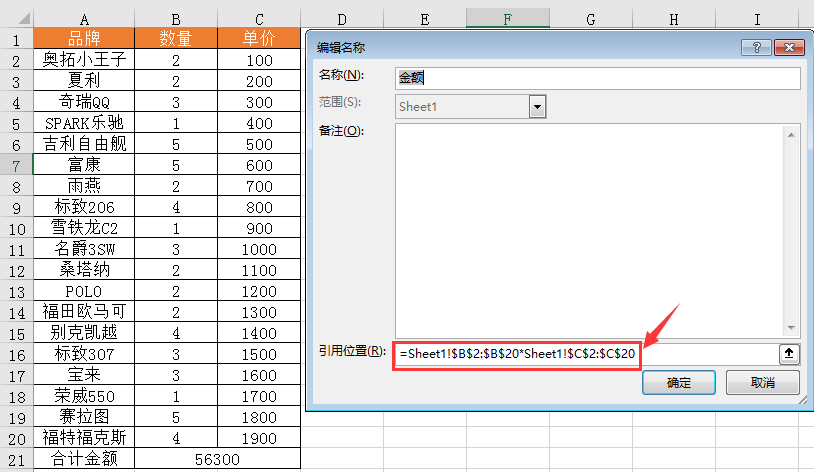Click the 引用位置 formula reference field
The image size is (814, 472).
click(585, 354)
